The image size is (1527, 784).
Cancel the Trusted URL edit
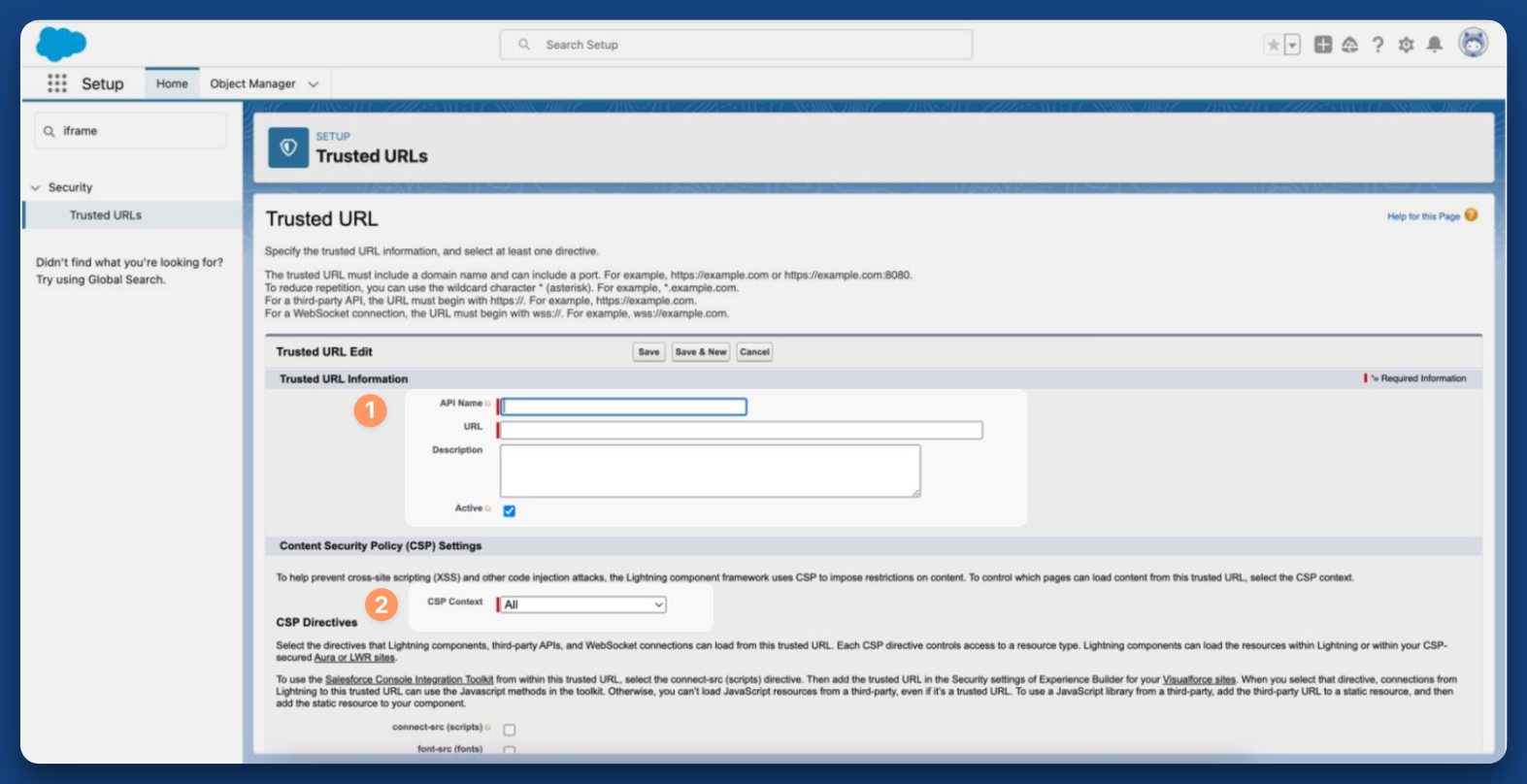[x=754, y=352]
